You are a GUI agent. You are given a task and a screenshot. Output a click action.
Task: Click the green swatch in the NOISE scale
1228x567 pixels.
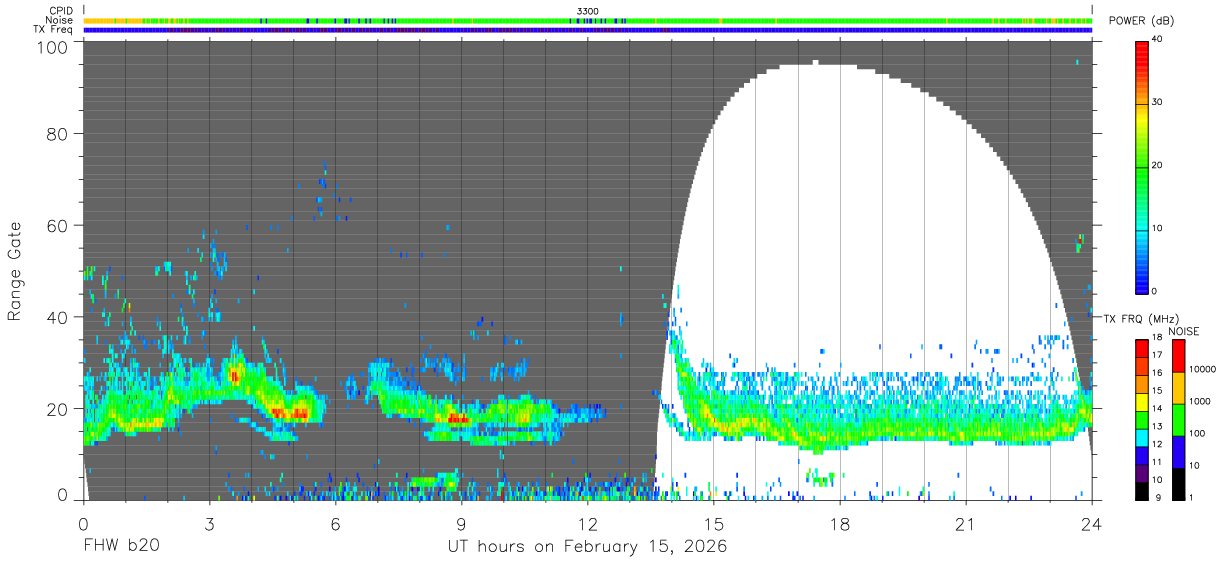point(1178,420)
